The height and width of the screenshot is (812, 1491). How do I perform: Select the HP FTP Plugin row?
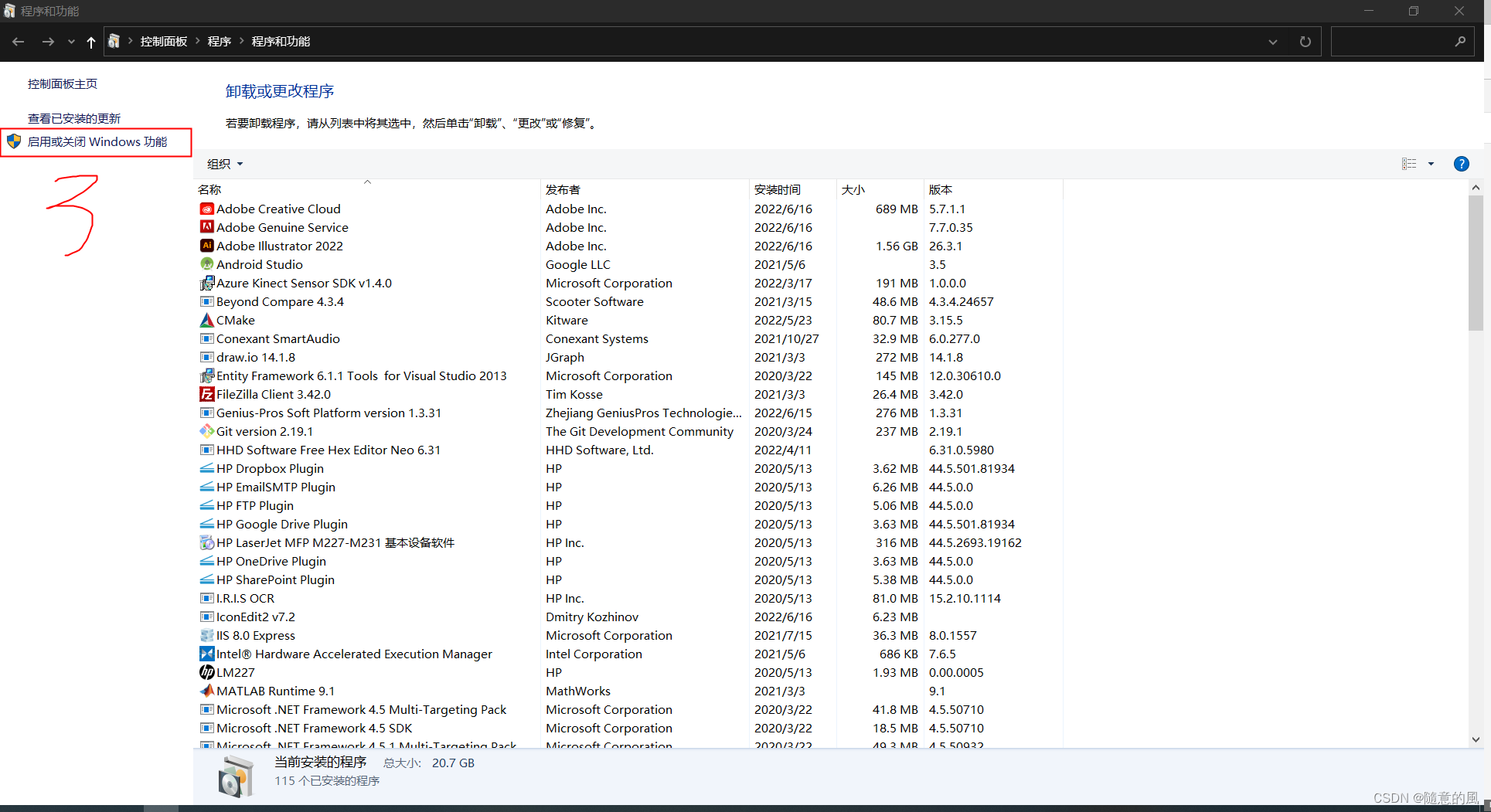(628, 505)
